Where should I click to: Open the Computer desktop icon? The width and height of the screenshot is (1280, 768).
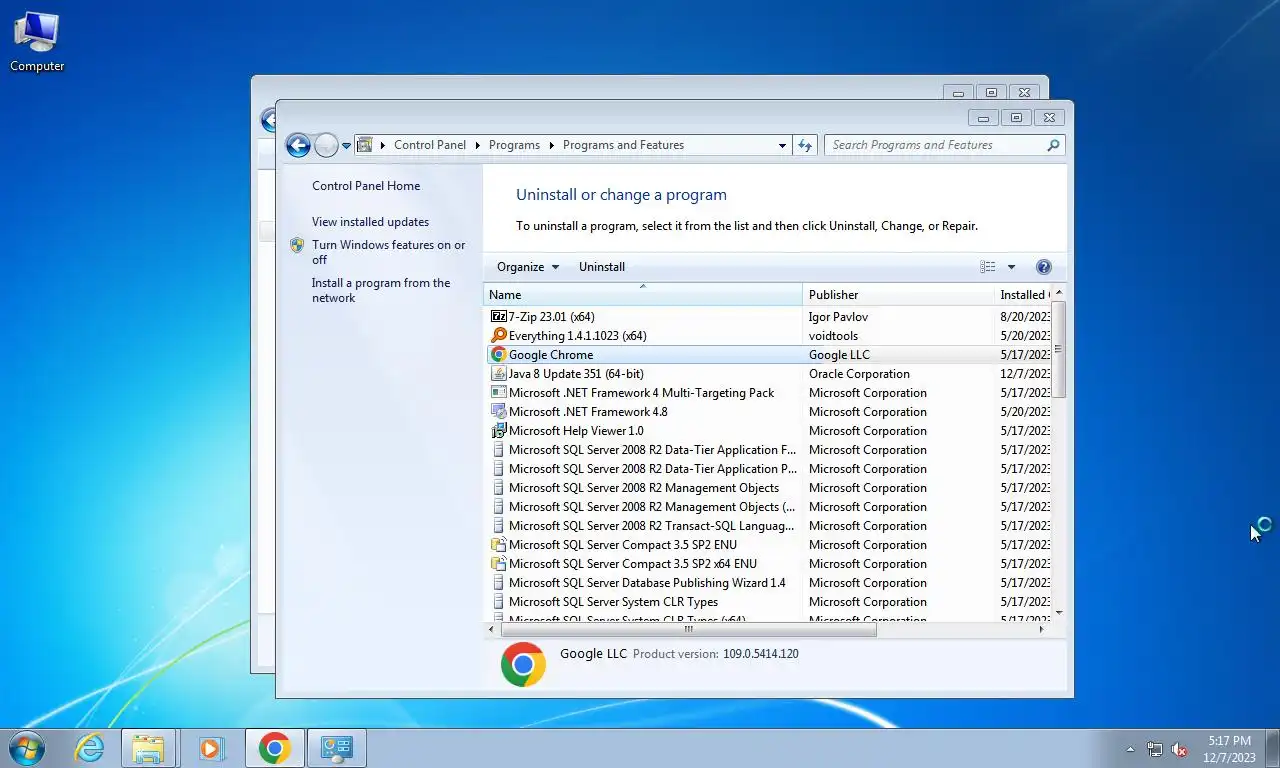(37, 42)
